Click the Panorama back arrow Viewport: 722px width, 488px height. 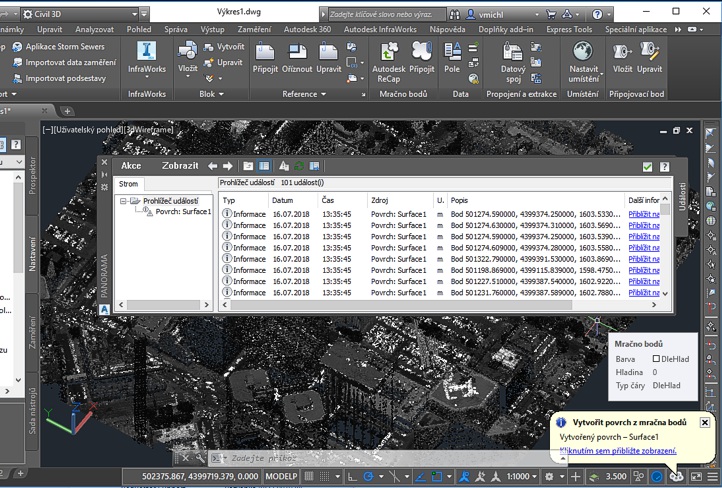click(x=212, y=166)
